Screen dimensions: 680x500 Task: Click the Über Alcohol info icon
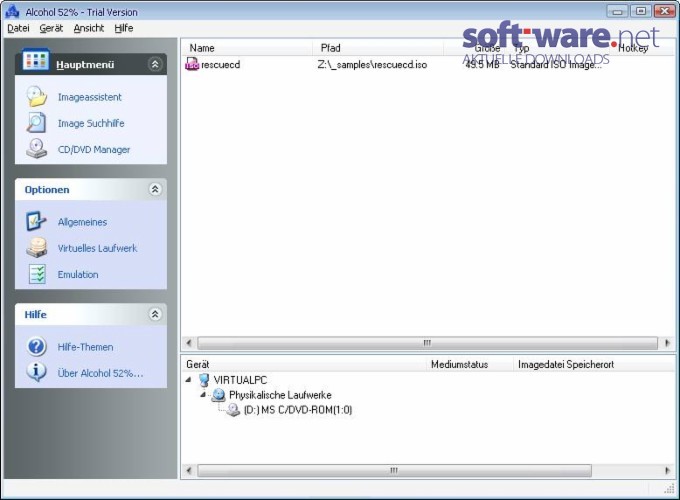point(36,372)
